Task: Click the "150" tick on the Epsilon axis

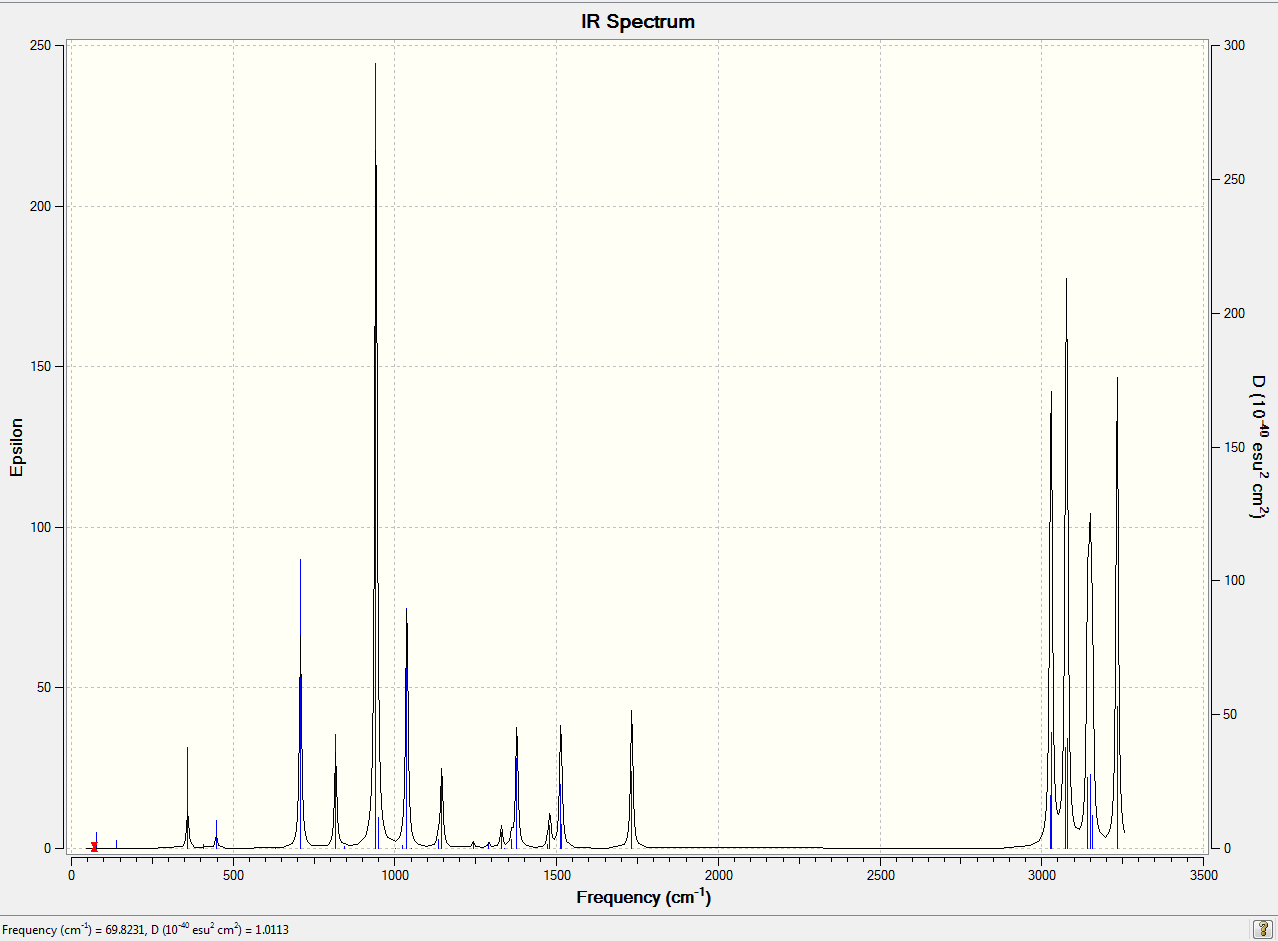Action: 41,367
